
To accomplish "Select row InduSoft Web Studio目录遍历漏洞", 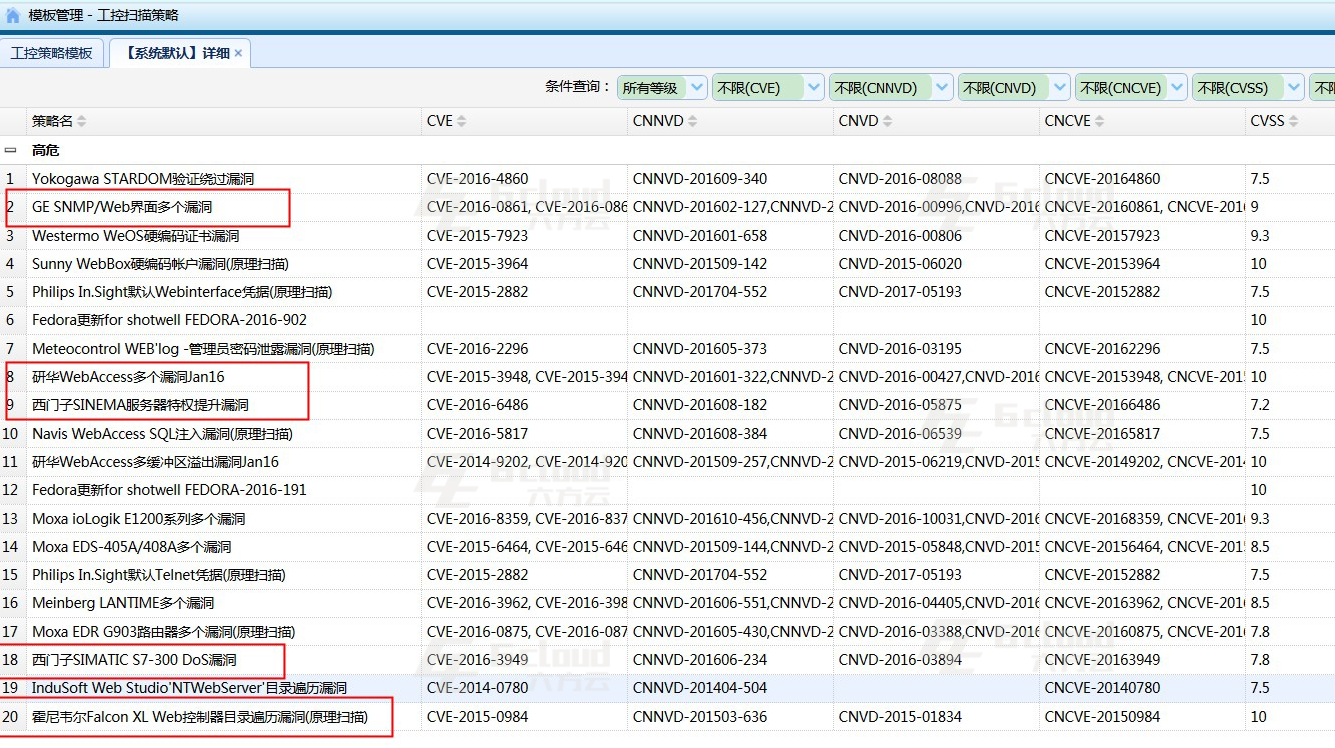I will click(667, 688).
